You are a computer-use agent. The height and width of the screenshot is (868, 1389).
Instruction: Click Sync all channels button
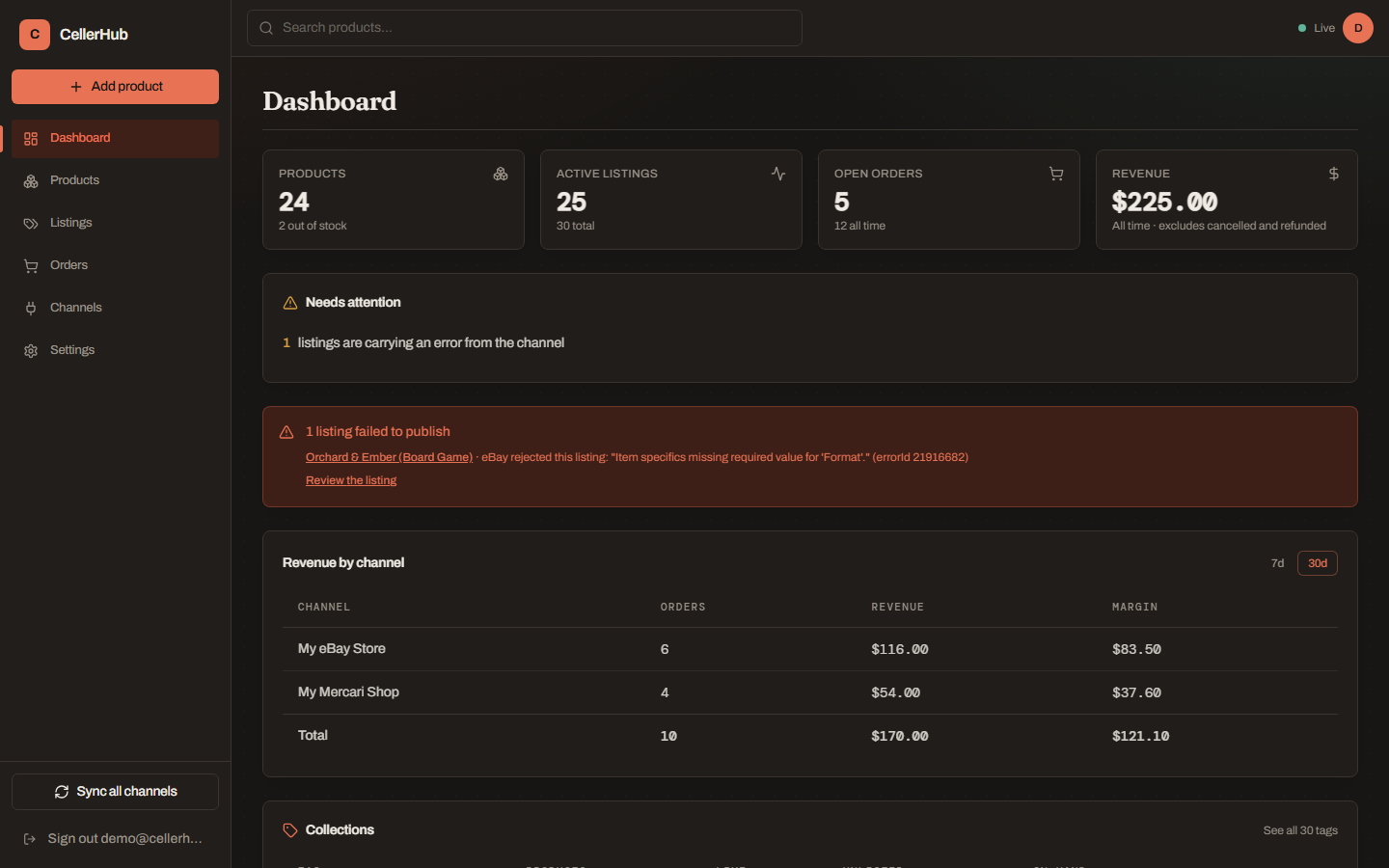pos(116,792)
